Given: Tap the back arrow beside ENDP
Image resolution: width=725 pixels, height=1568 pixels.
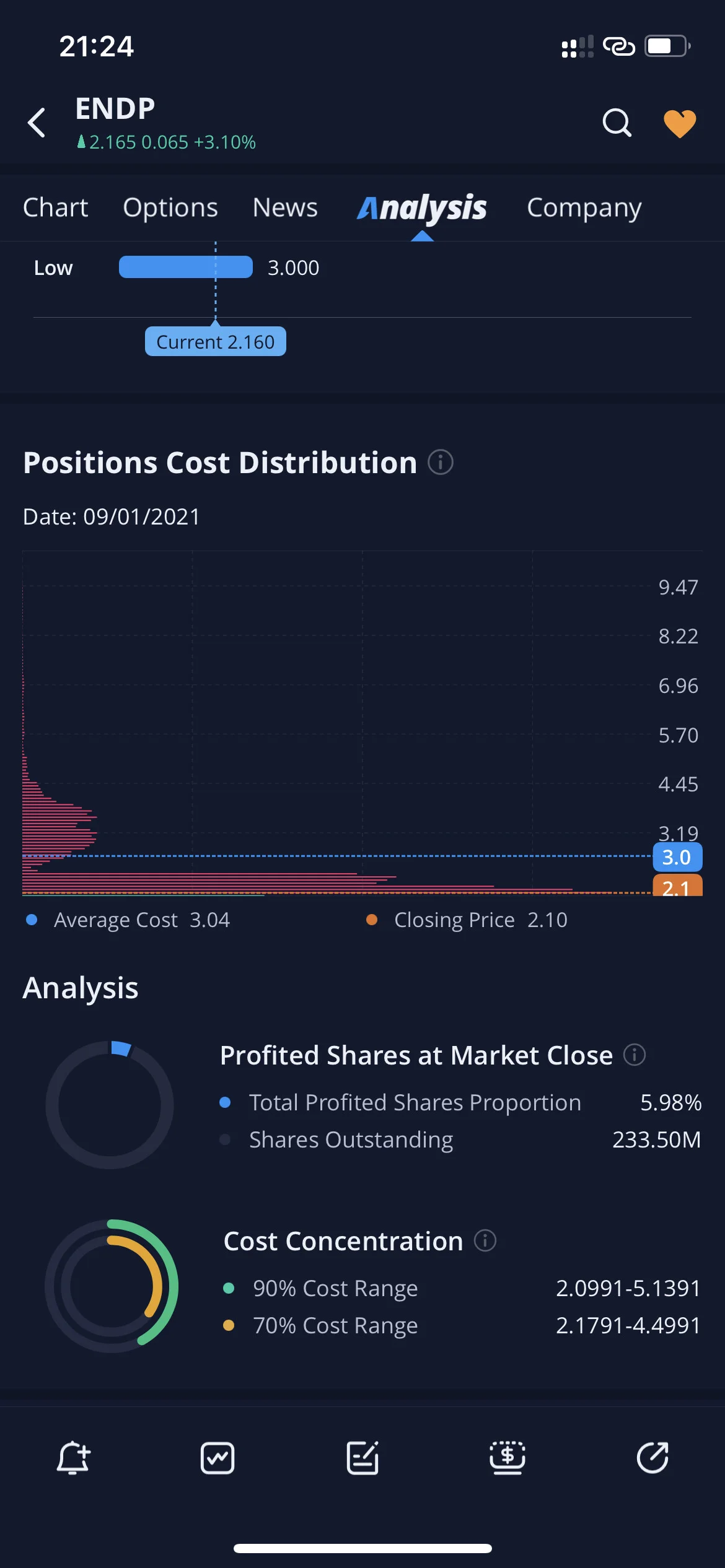Looking at the screenshot, I should tap(37, 123).
